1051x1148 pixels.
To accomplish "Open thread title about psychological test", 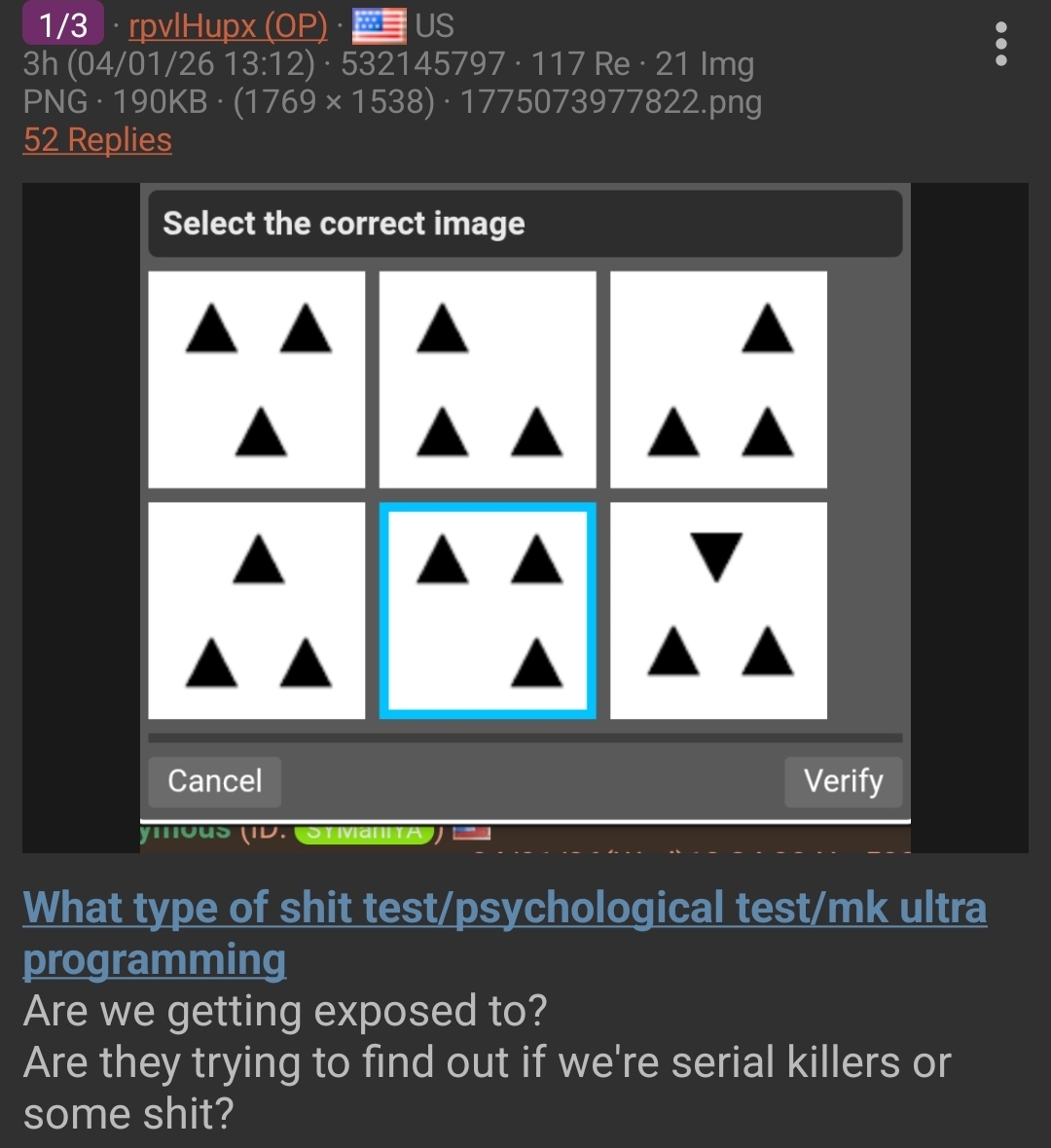I will [x=505, y=933].
